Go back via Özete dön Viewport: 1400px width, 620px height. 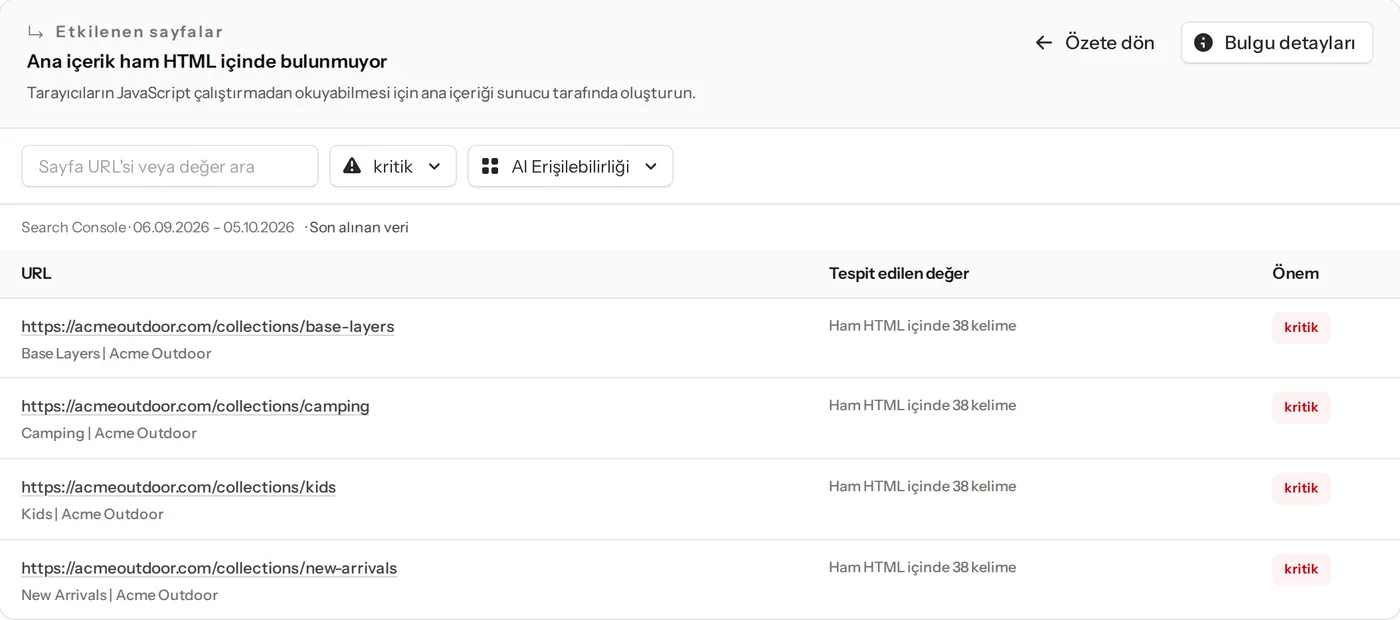click(1095, 43)
